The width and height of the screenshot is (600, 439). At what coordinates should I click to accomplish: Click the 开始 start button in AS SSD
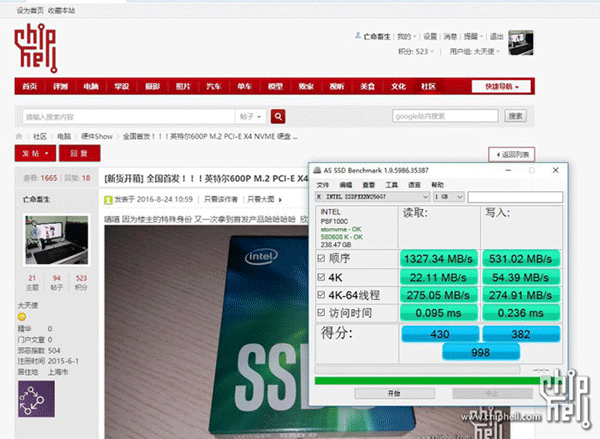coord(395,393)
